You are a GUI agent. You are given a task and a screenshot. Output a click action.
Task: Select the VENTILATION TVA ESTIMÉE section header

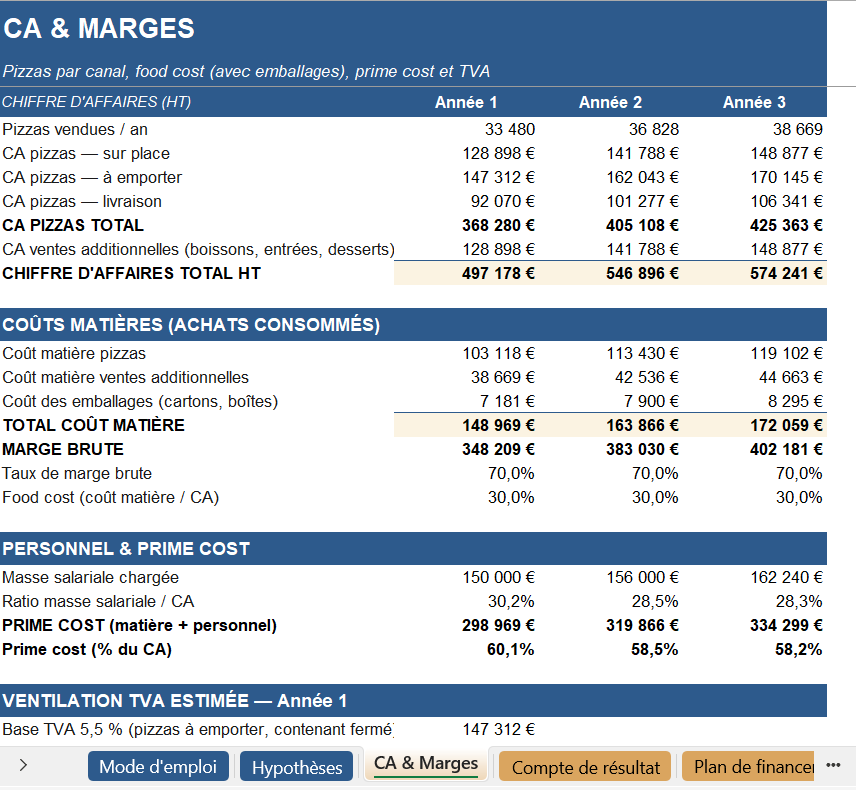pyautogui.click(x=175, y=700)
